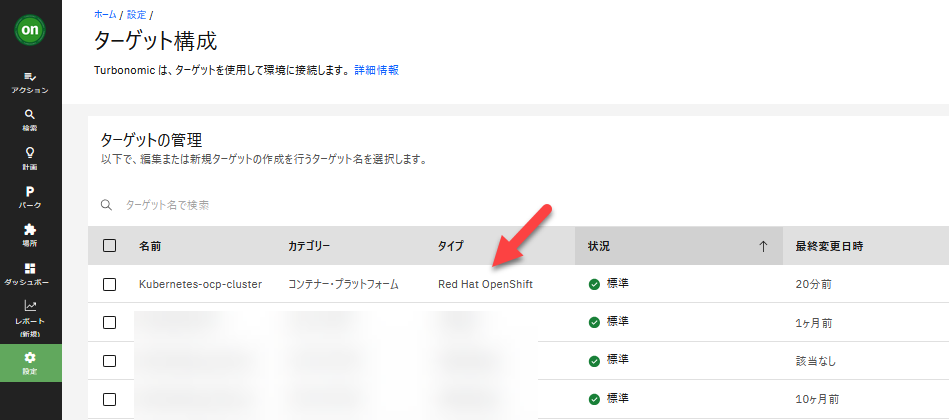
Task: Sort by the 最終変更日時 column header
Action: click(x=829, y=246)
